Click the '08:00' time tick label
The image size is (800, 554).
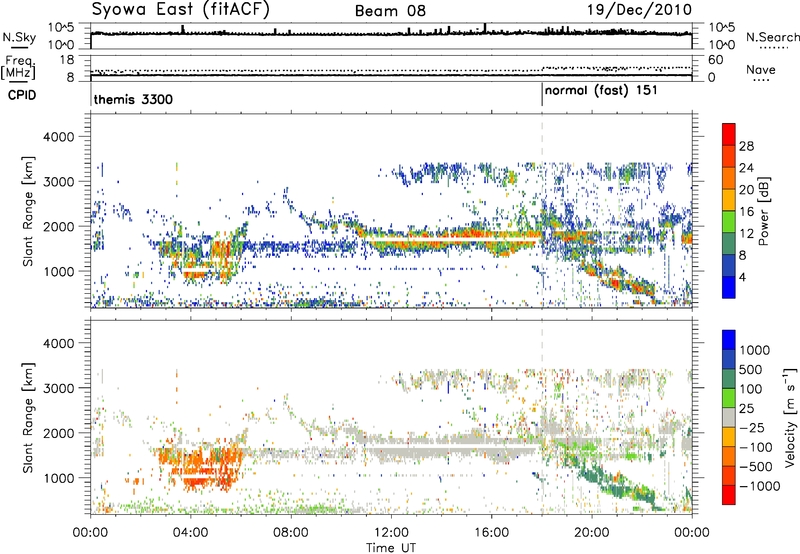[291, 533]
